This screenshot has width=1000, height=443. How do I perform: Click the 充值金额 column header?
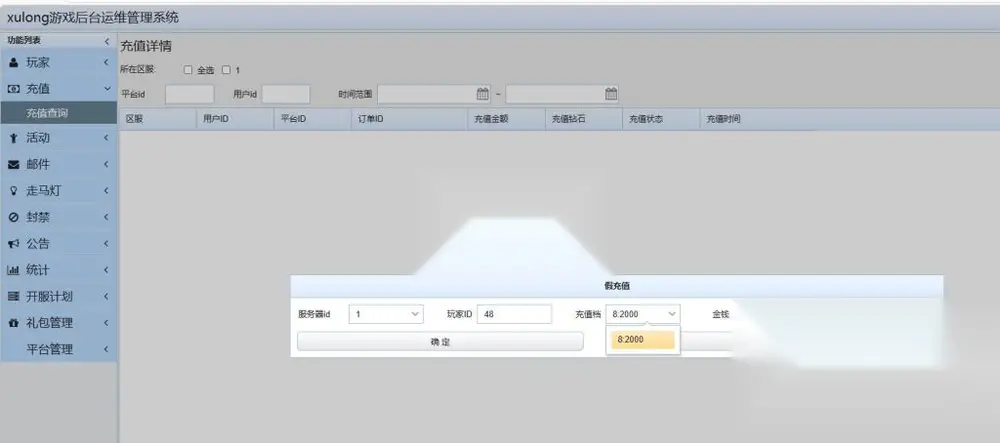[506, 119]
